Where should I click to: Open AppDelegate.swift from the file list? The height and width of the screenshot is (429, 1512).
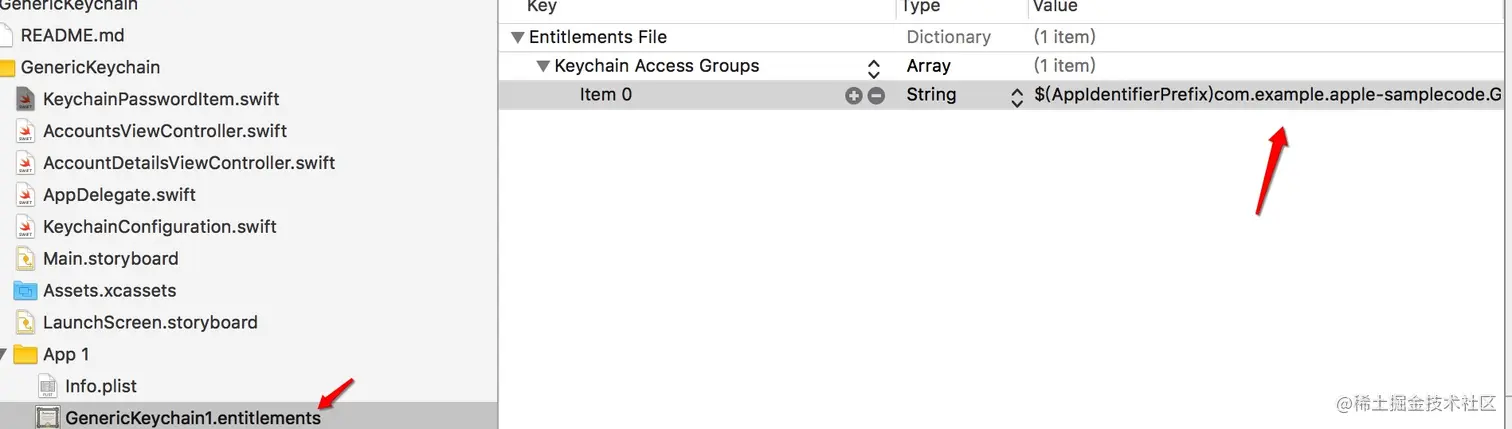(x=119, y=195)
